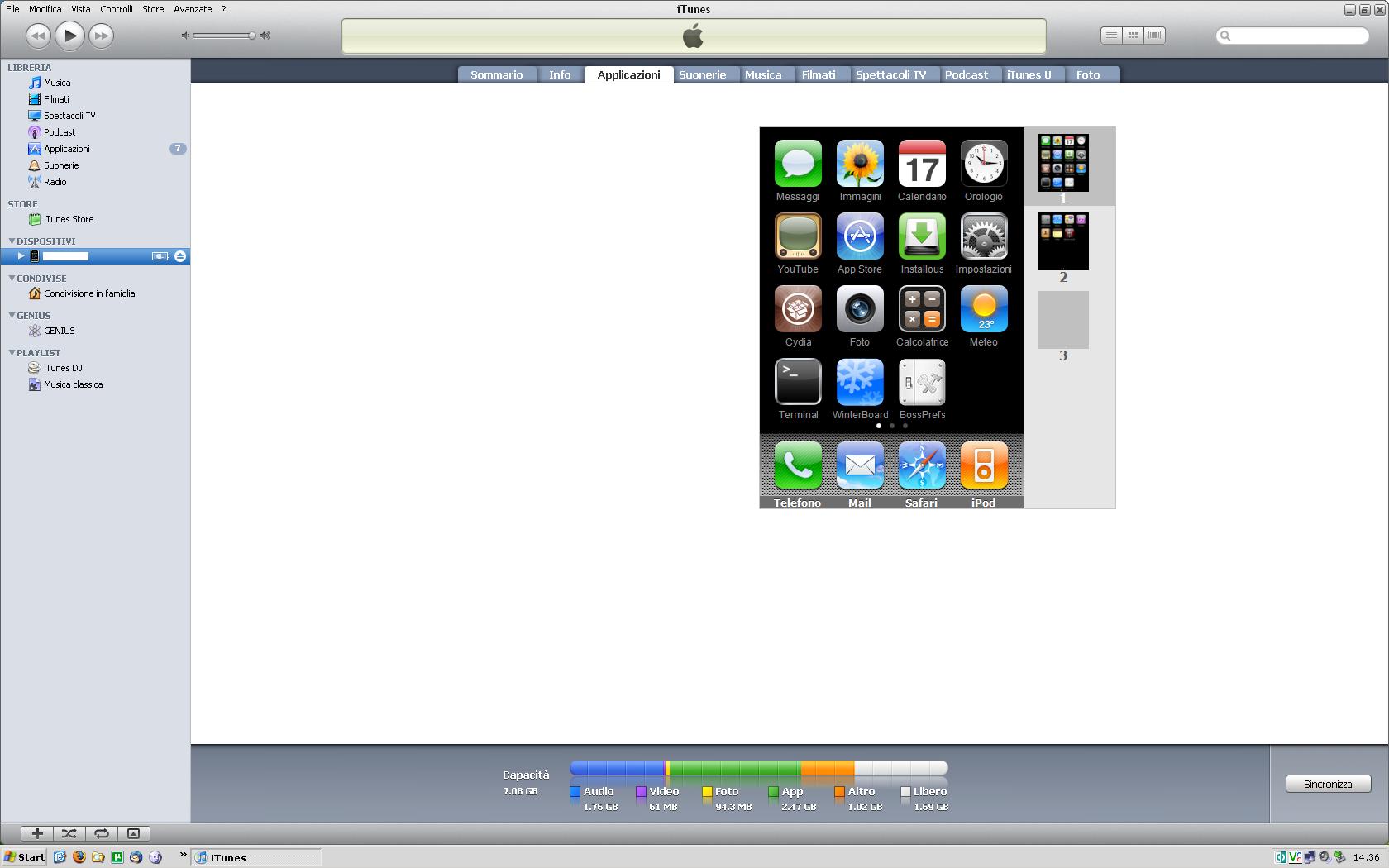Viewport: 1389px width, 868px height.
Task: Select Applicazioni in the library sidebar
Action: click(67, 149)
